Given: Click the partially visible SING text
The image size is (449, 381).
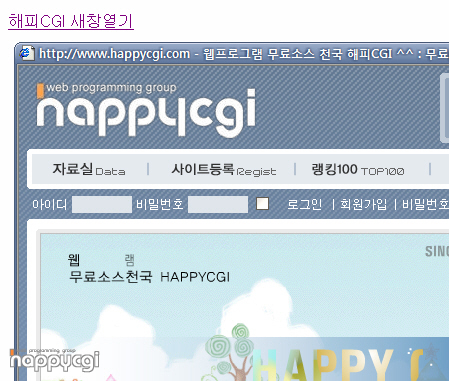Looking at the screenshot, I should pos(437,251).
